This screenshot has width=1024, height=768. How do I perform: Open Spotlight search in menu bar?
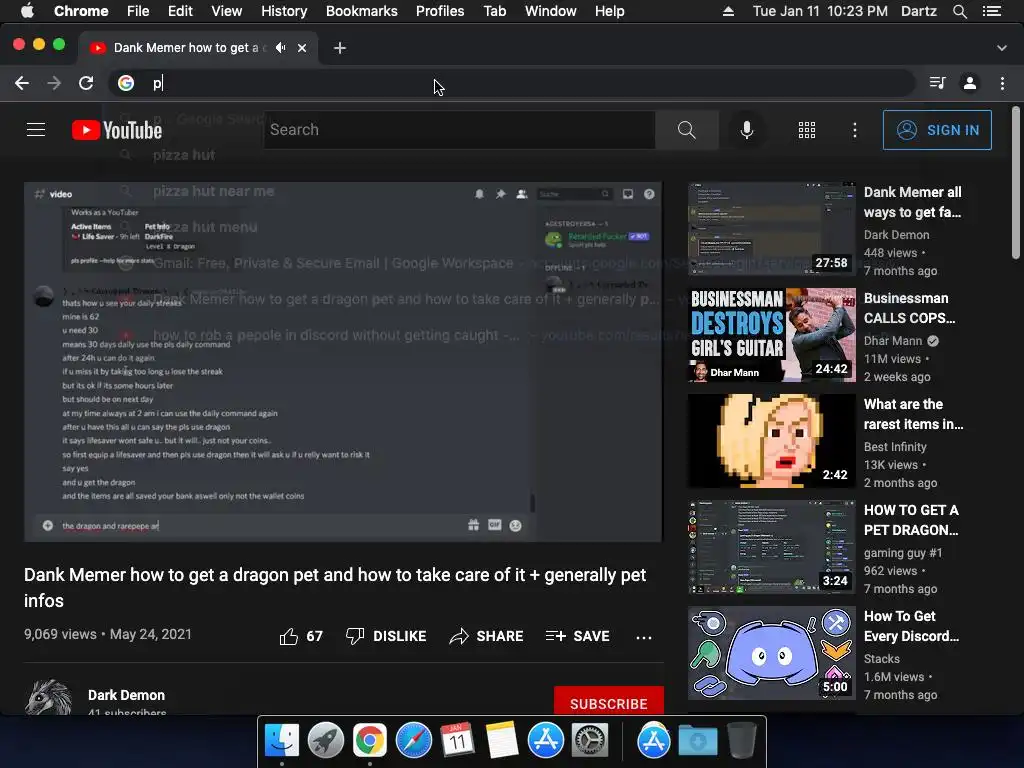pyautogui.click(x=960, y=11)
